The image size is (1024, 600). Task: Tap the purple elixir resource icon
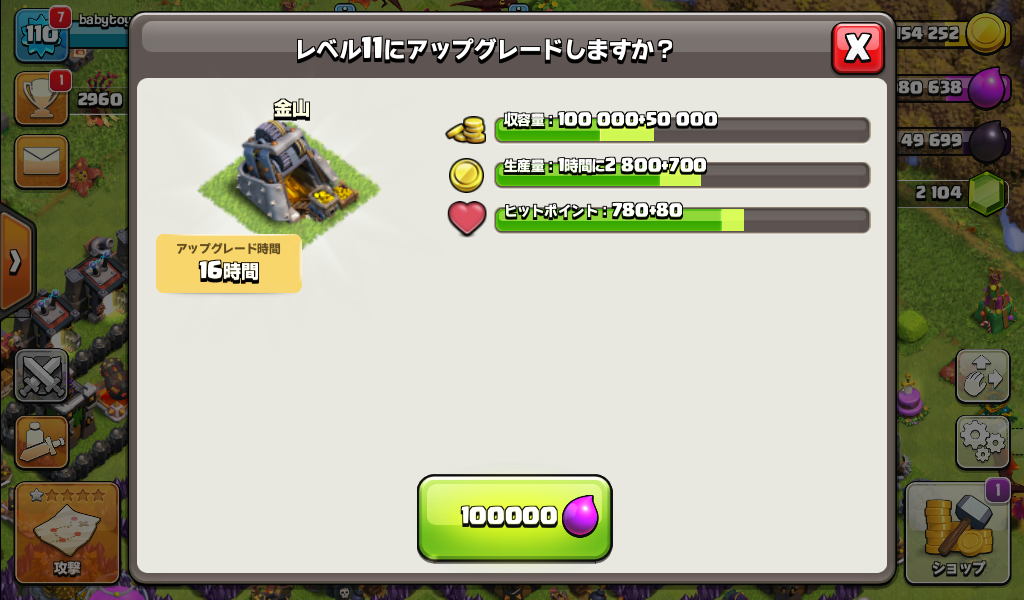[986, 87]
